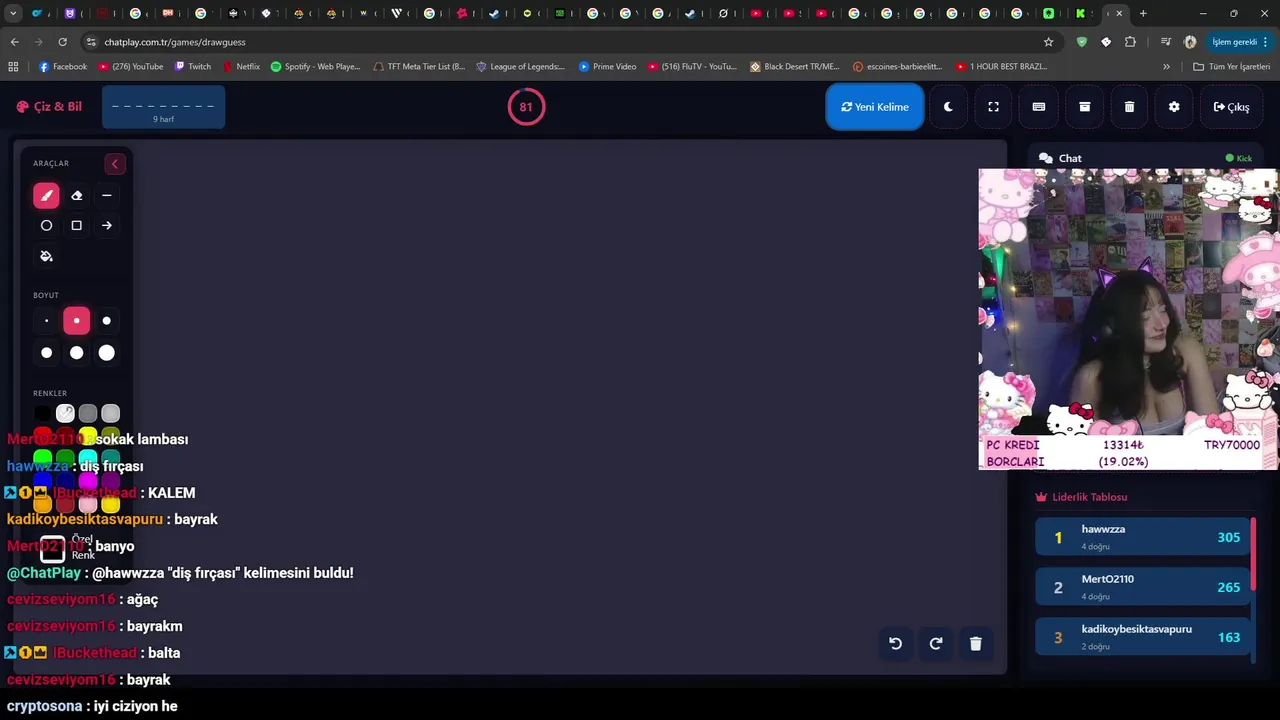Open the Spotify Web Player bookmark
This screenshot has height=720, width=1280.
click(x=315, y=67)
